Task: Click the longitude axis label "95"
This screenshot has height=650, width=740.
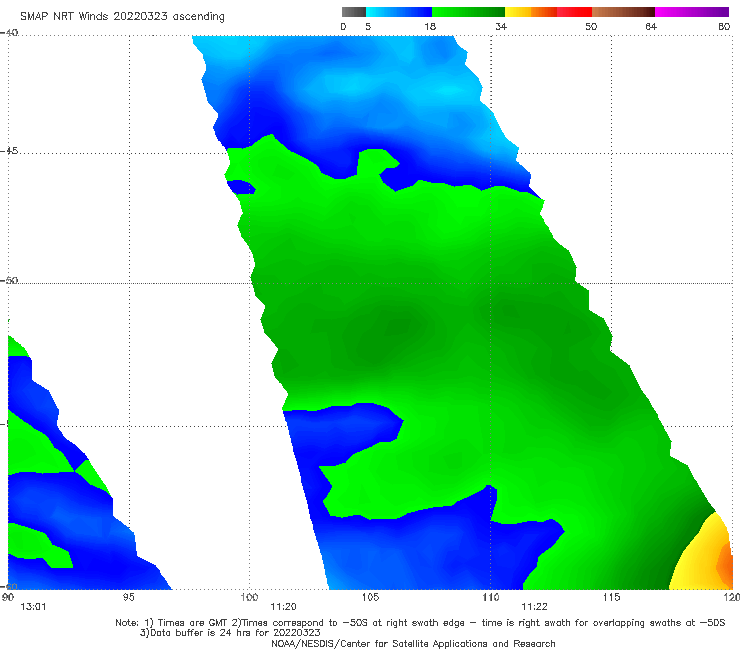Action: [x=128, y=598]
